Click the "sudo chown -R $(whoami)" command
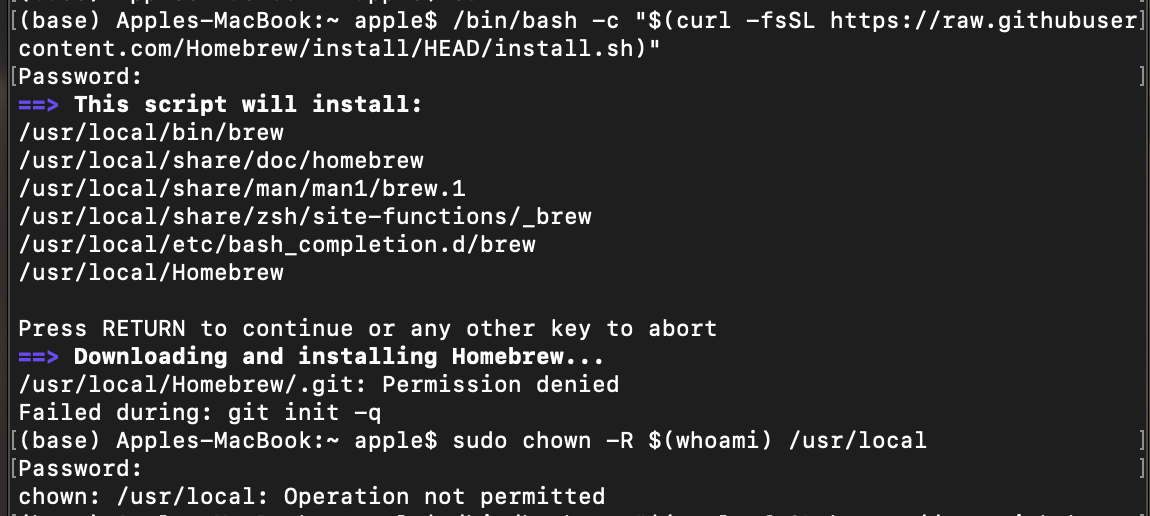The height and width of the screenshot is (516, 1150). tap(690, 440)
